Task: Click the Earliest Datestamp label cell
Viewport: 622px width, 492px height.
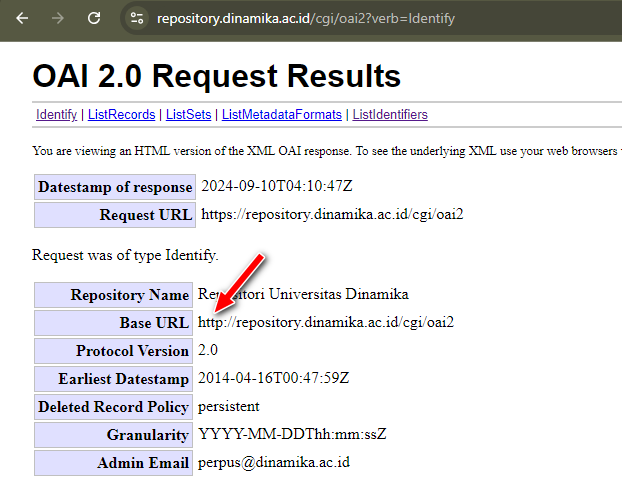Action: pyautogui.click(x=113, y=379)
